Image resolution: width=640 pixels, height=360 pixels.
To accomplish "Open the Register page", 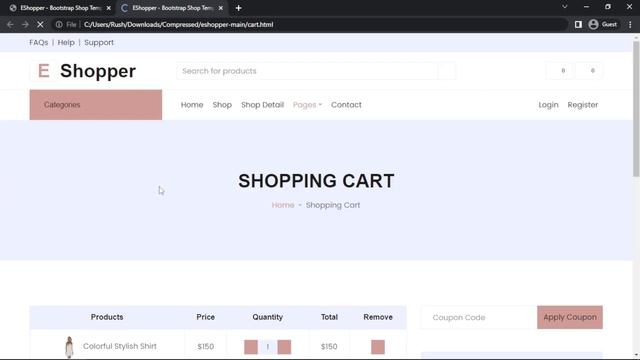I will point(582,105).
